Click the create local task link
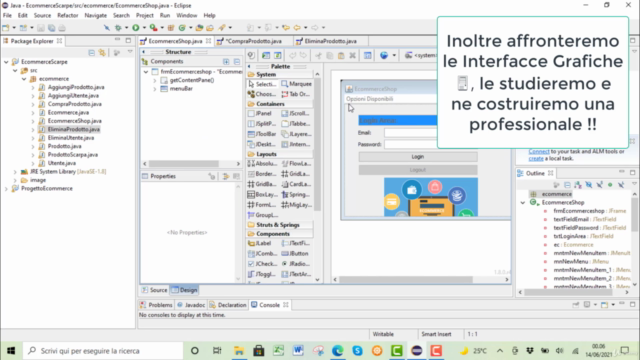The width and height of the screenshot is (640, 360). pyautogui.click(x=536, y=158)
